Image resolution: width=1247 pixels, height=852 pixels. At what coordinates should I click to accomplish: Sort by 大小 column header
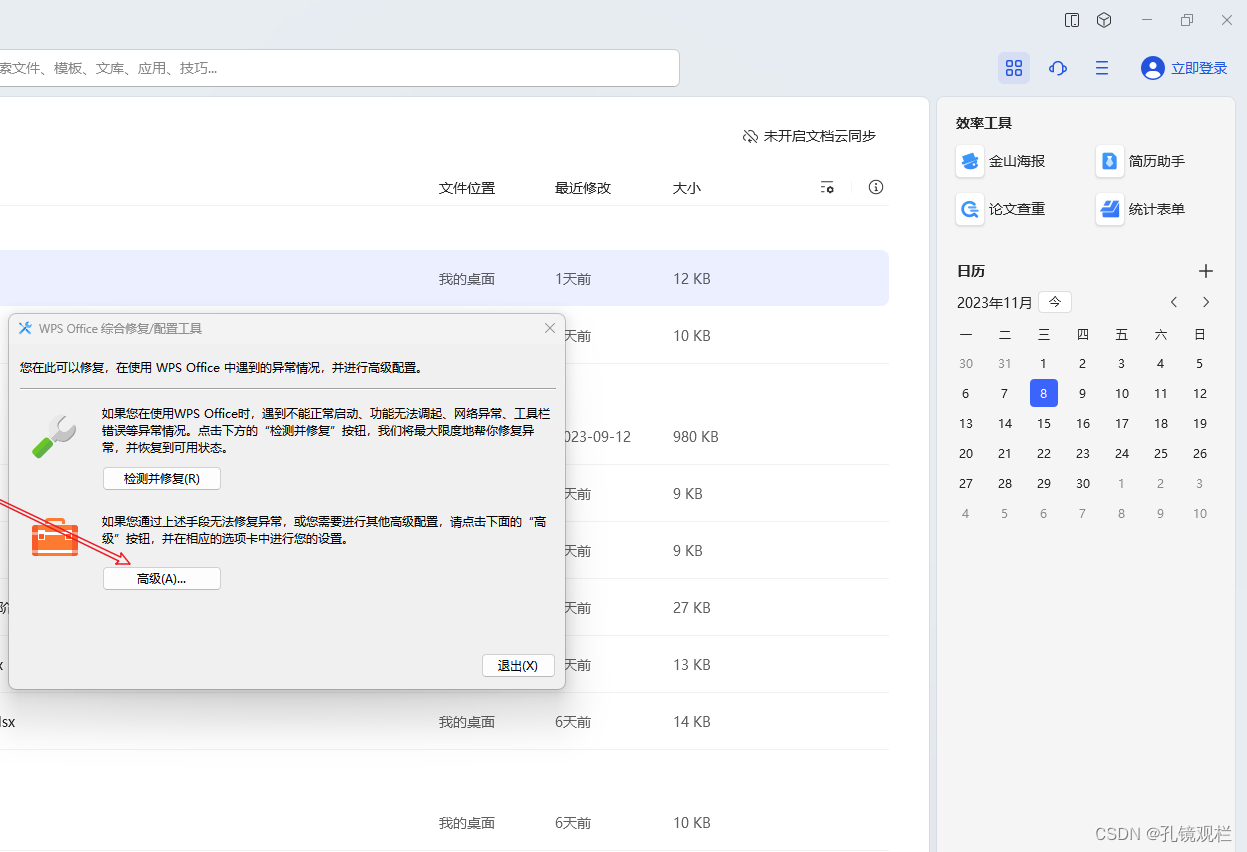tap(687, 188)
